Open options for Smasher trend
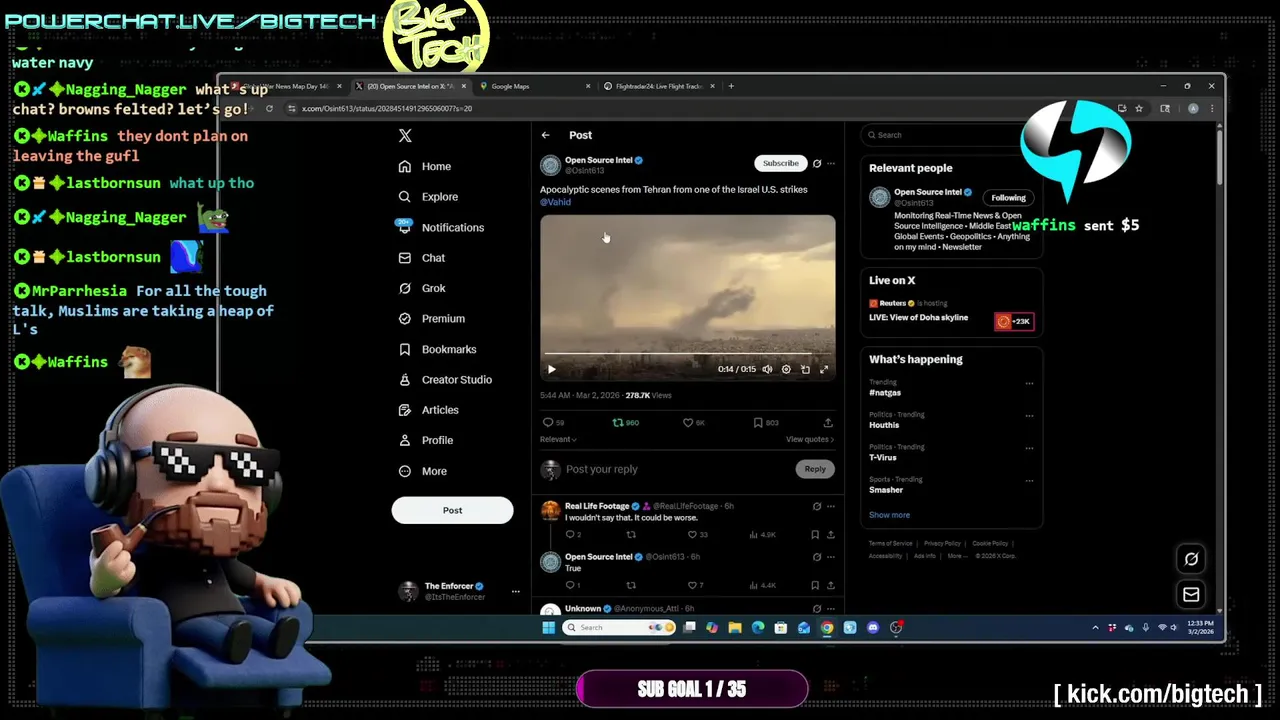 (1029, 481)
